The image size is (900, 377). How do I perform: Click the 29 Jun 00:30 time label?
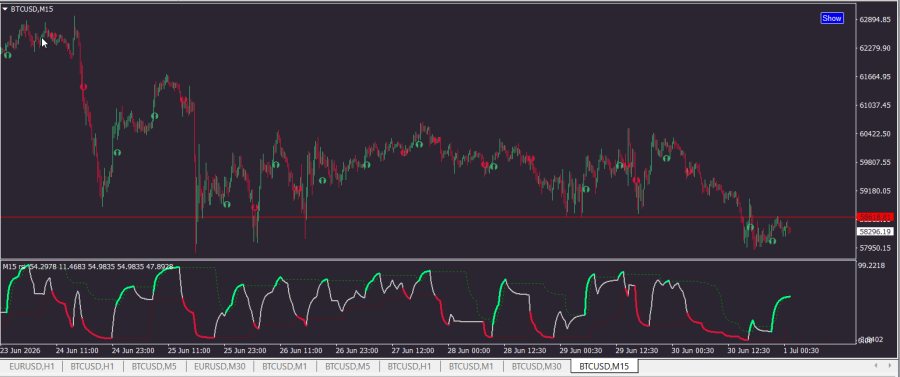tap(580, 351)
